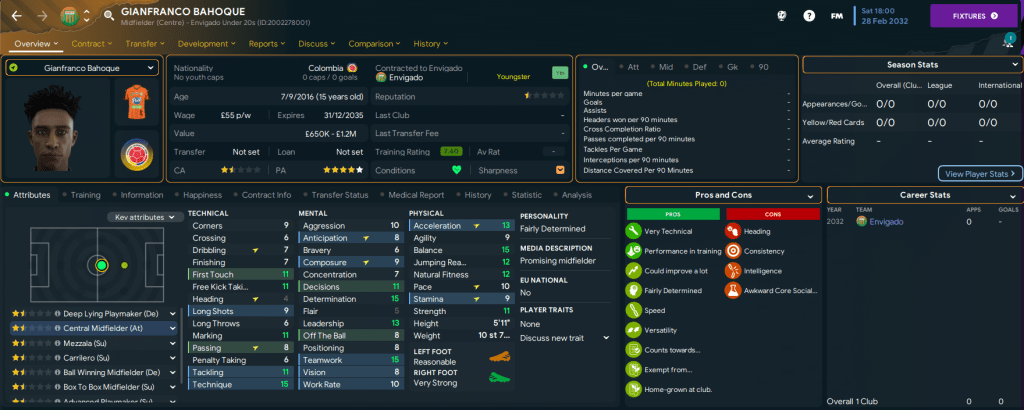Image resolution: width=1024 pixels, height=410 pixels.
Task: Click the central midfield position dot on pitch
Action: tap(101, 265)
